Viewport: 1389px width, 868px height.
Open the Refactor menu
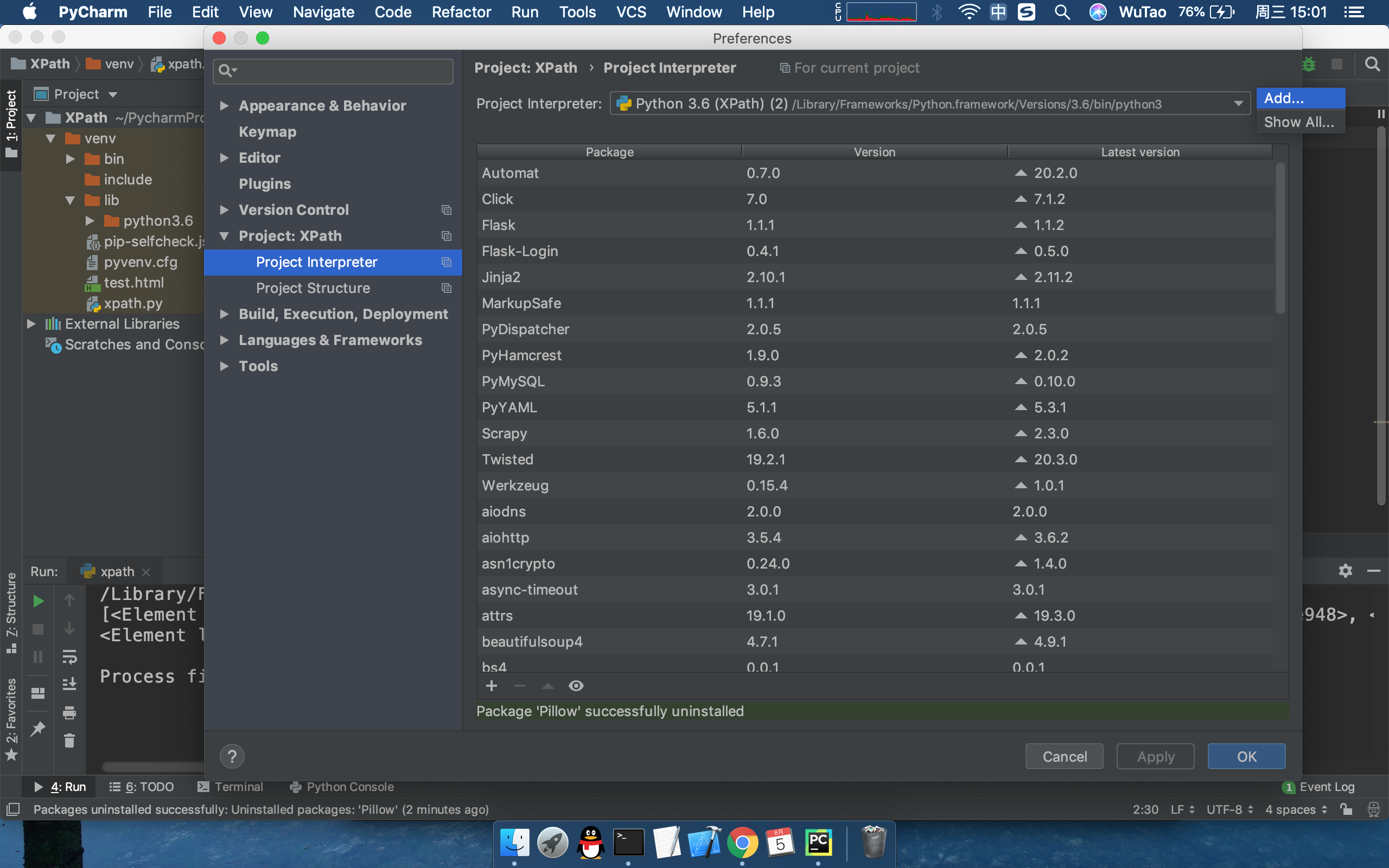coord(461,12)
